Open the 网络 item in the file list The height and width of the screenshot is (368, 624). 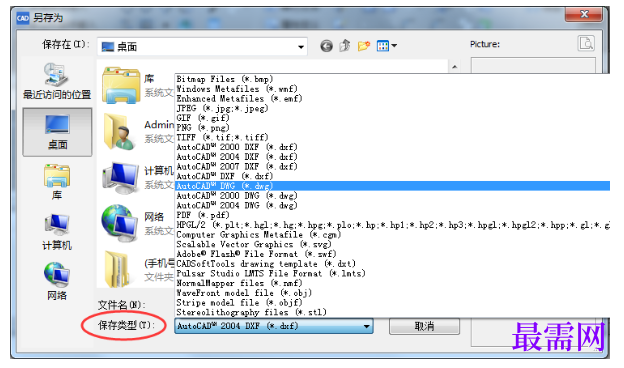[x=120, y=223]
